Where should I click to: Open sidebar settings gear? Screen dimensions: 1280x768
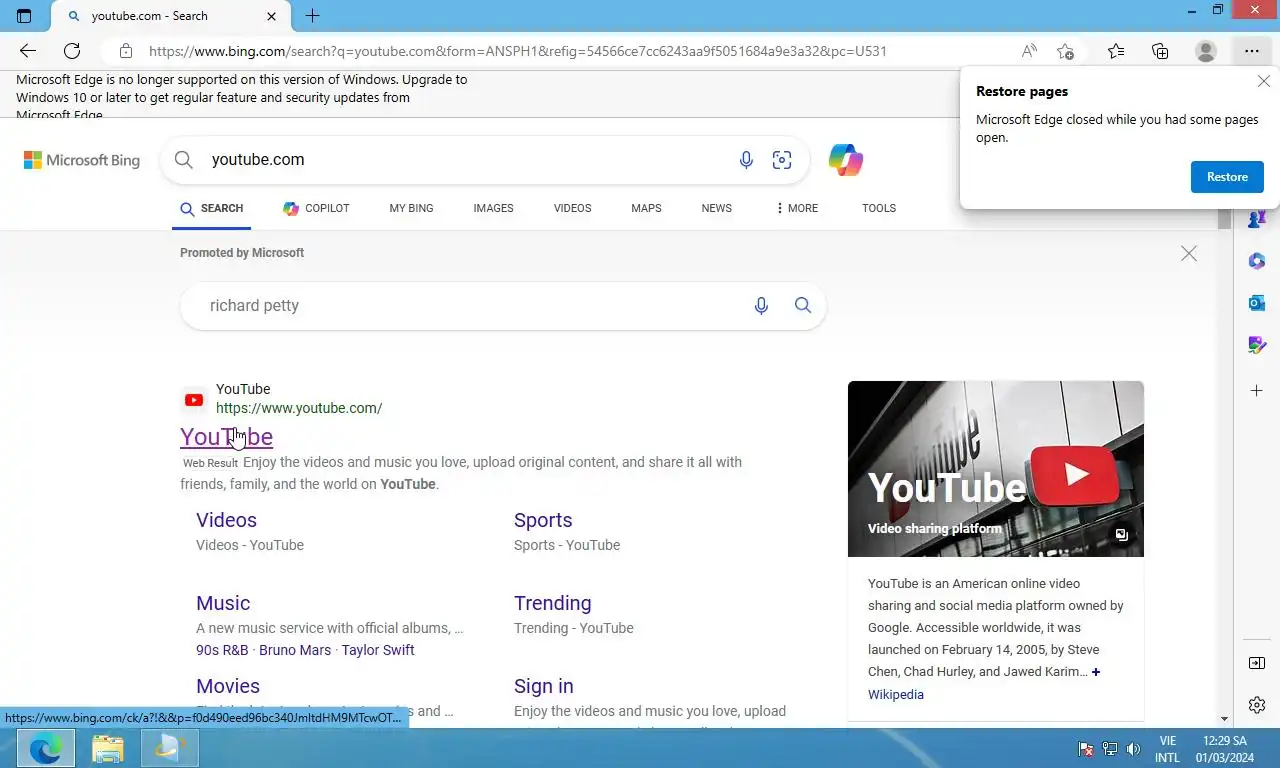[x=1257, y=705]
